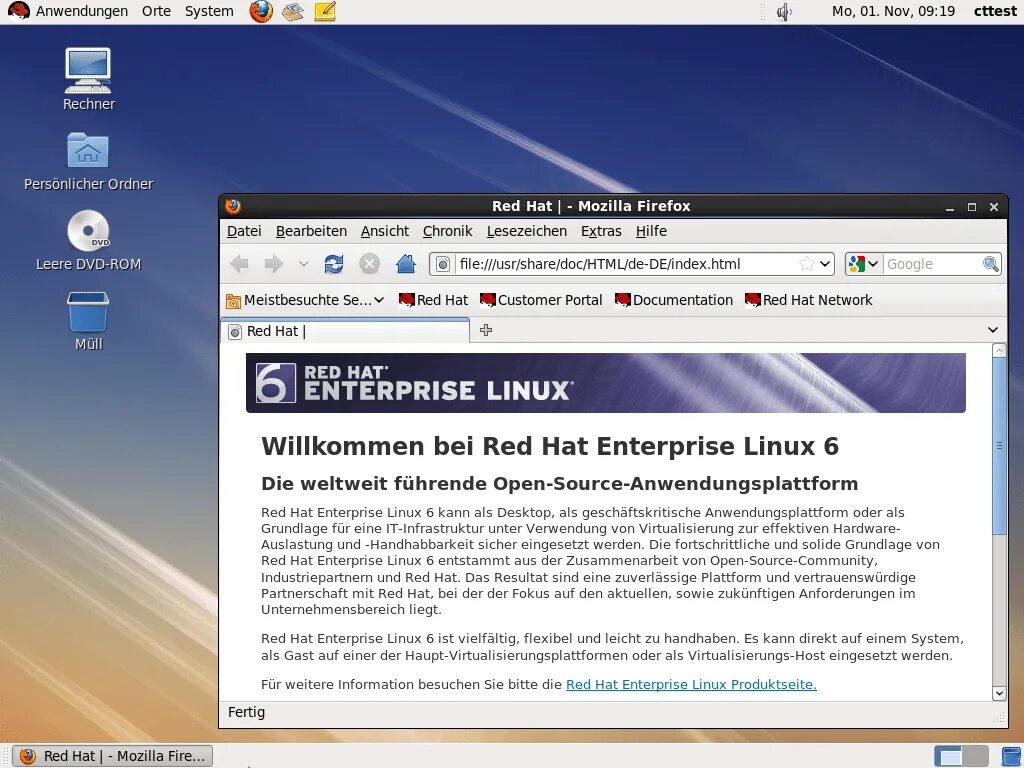Reload the current page in Firefox
1024x768 pixels.
point(334,264)
